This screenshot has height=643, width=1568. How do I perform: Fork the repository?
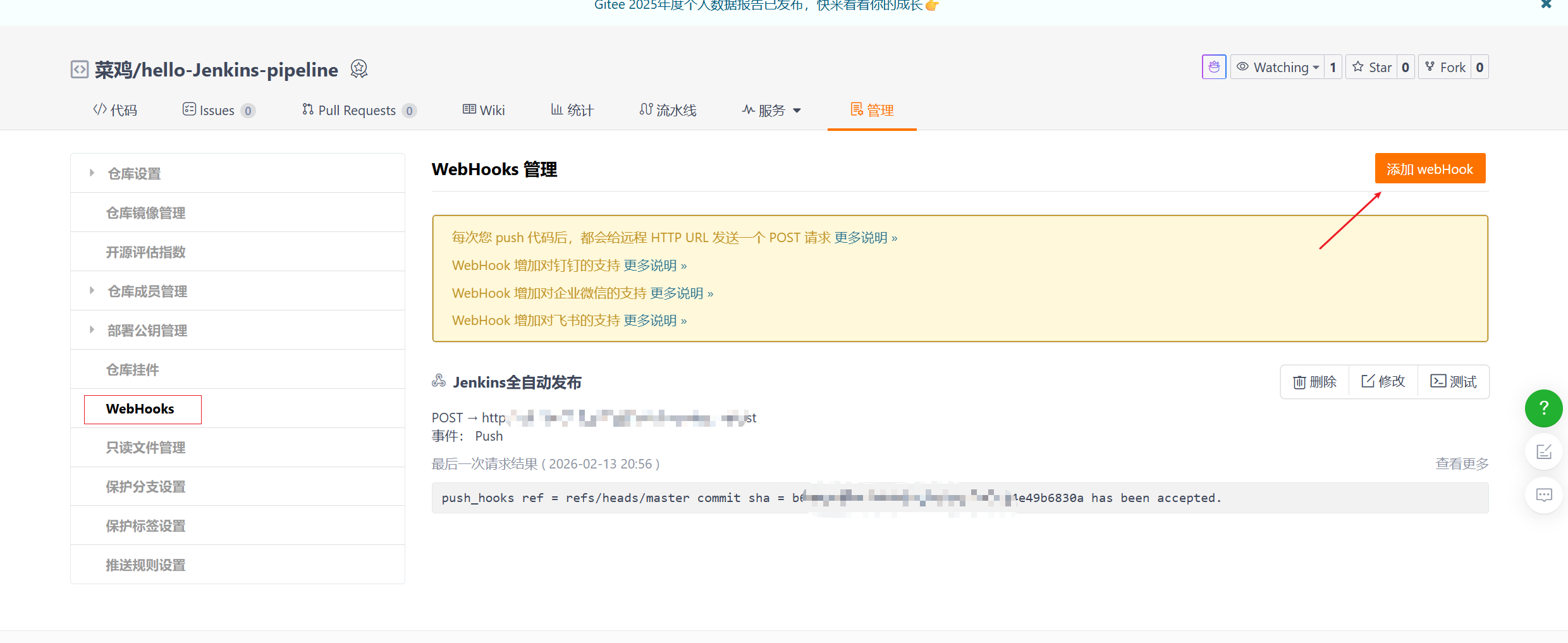(x=1446, y=67)
